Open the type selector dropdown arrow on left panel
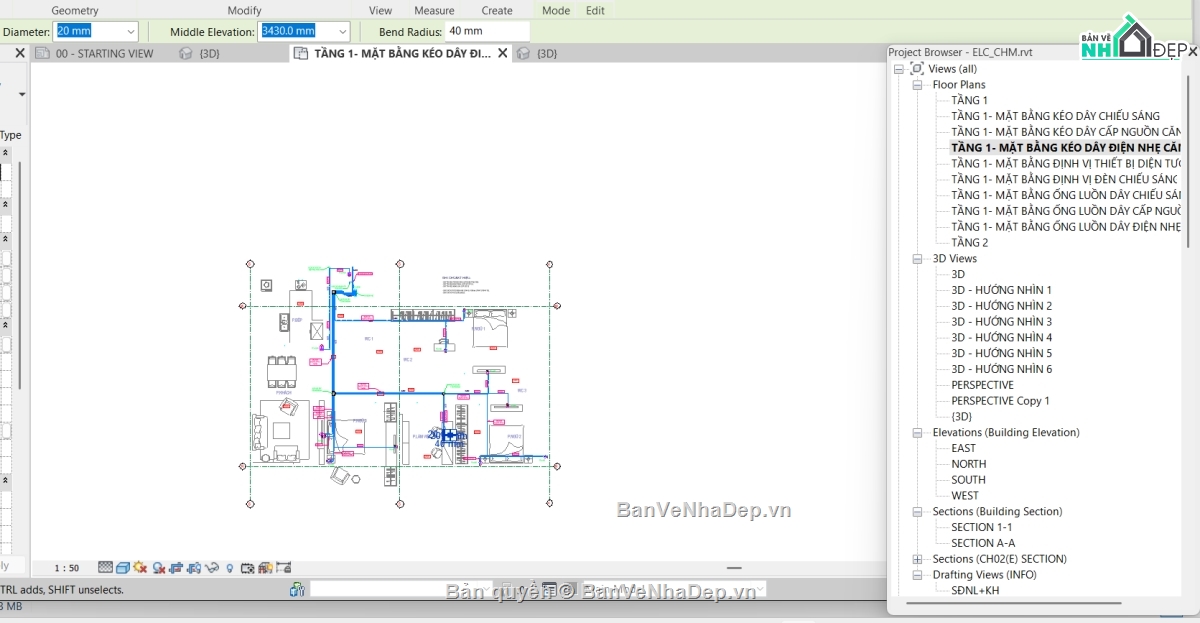 tap(22, 95)
